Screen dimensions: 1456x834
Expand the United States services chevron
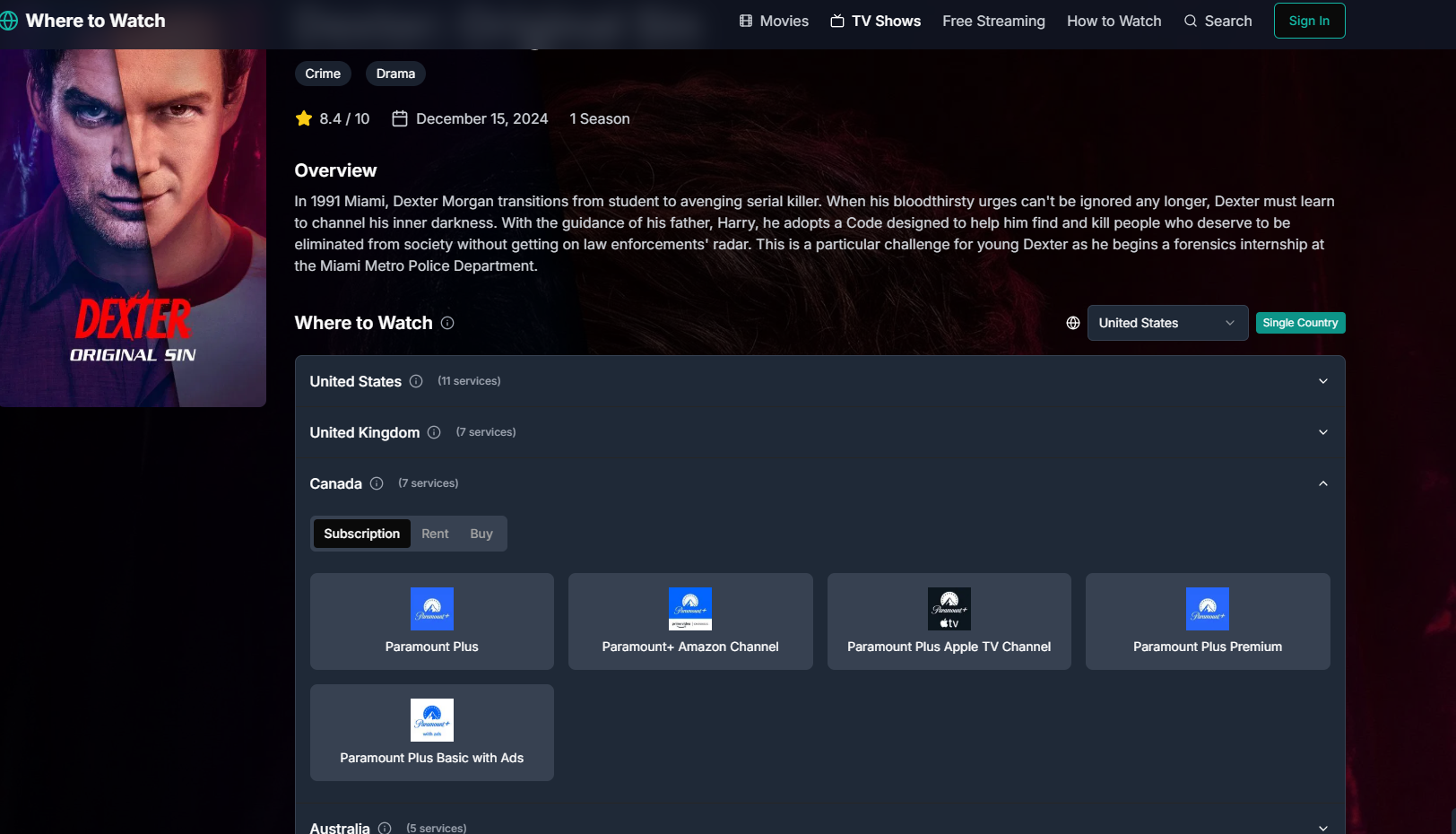(1323, 381)
